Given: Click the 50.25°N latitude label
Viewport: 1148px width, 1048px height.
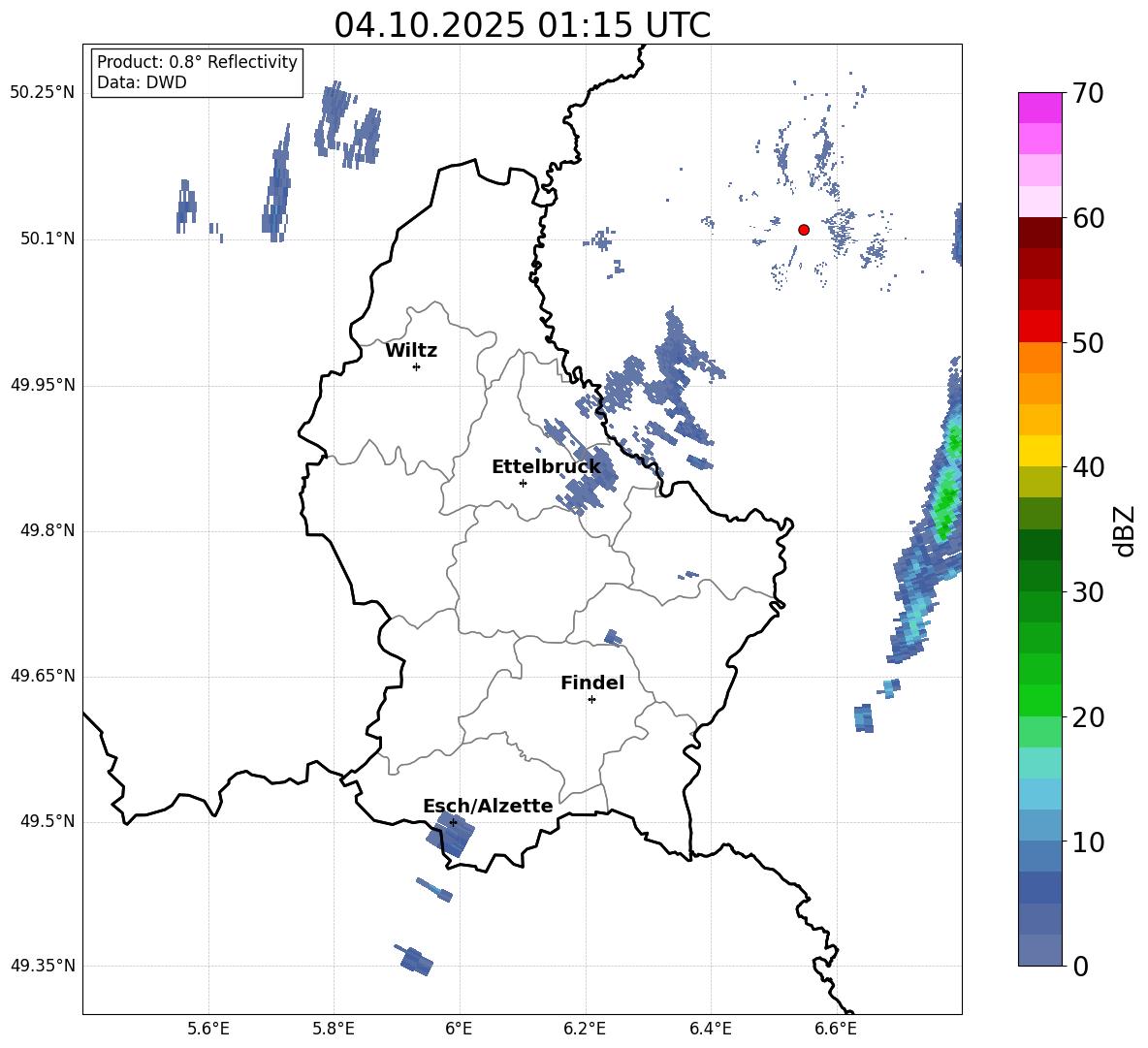Looking at the screenshot, I should pos(43,93).
